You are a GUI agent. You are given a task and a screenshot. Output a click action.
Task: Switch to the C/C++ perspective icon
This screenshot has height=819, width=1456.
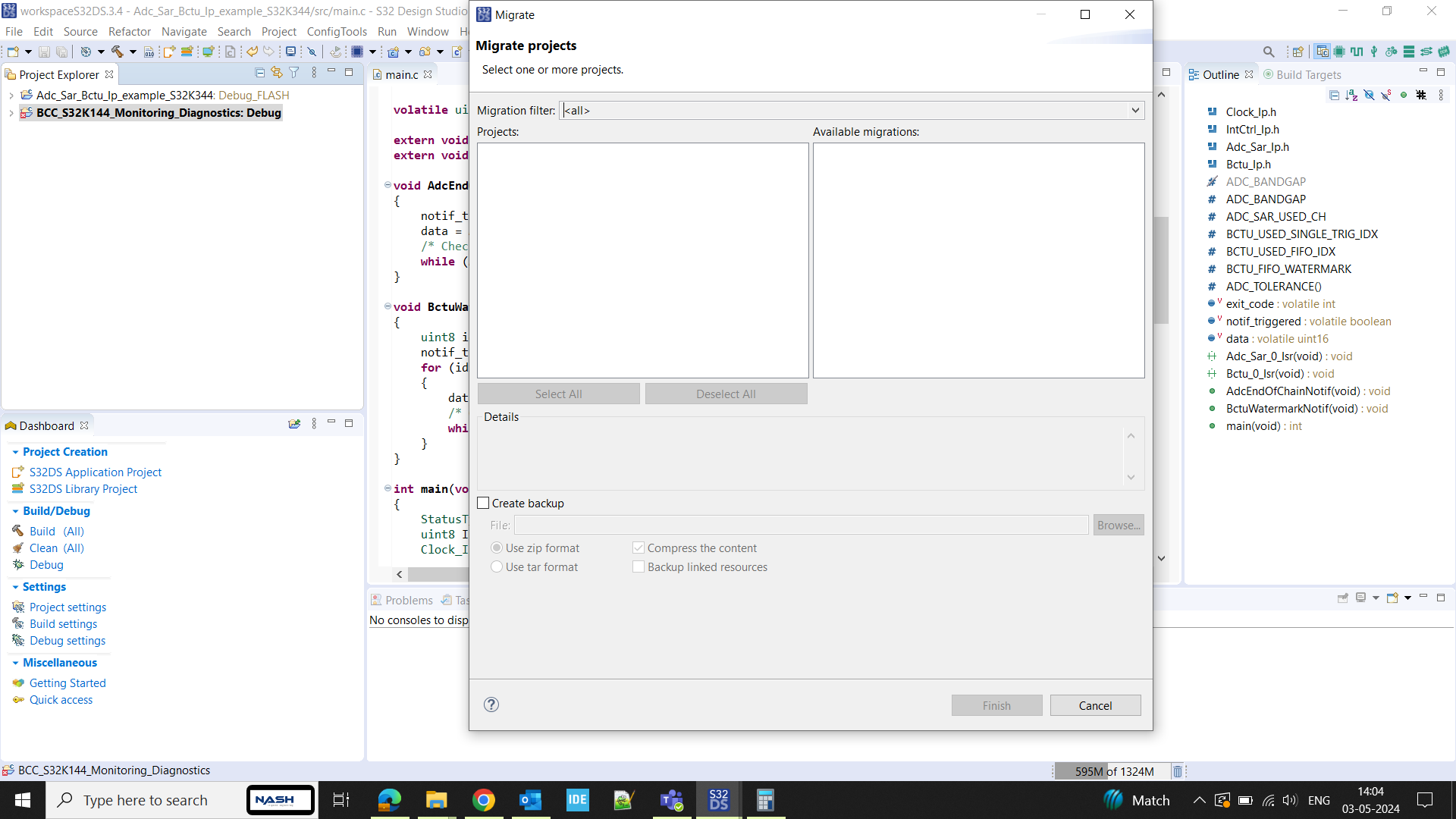tap(1323, 52)
